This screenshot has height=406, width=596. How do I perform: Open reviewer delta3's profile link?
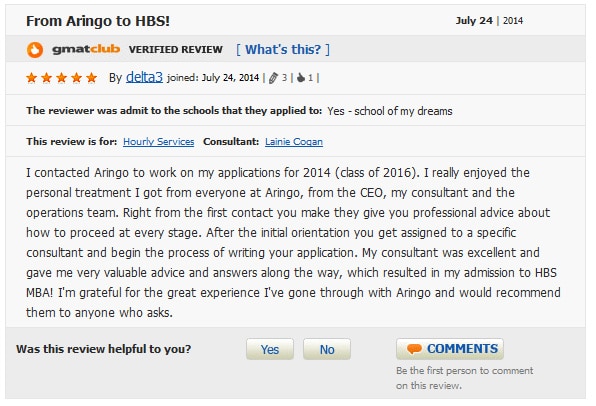coord(144,77)
